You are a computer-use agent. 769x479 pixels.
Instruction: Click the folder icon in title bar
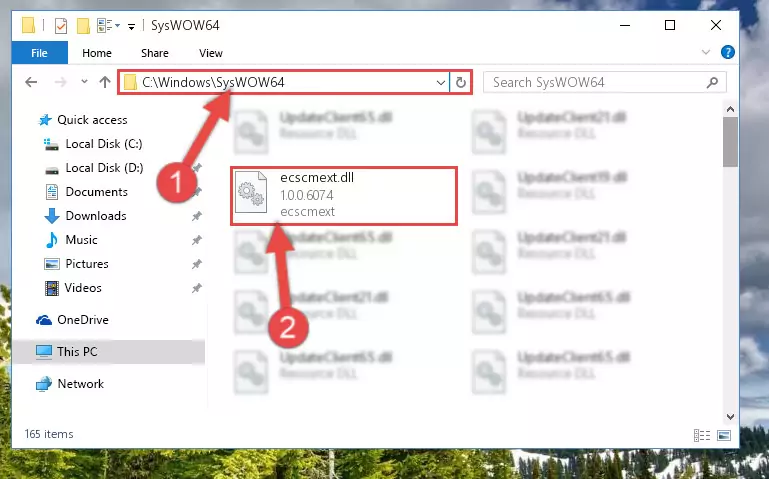(x=28, y=25)
